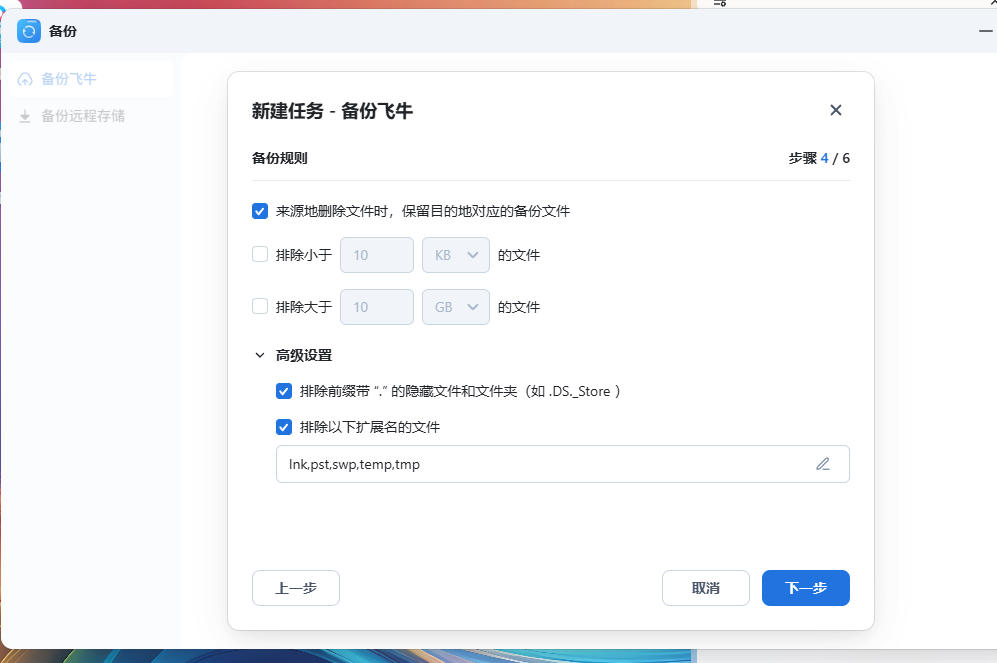Uncheck 来源地删除文件时保留备份文件 checkbox
Screen dimensions: 997x663
[260, 211]
